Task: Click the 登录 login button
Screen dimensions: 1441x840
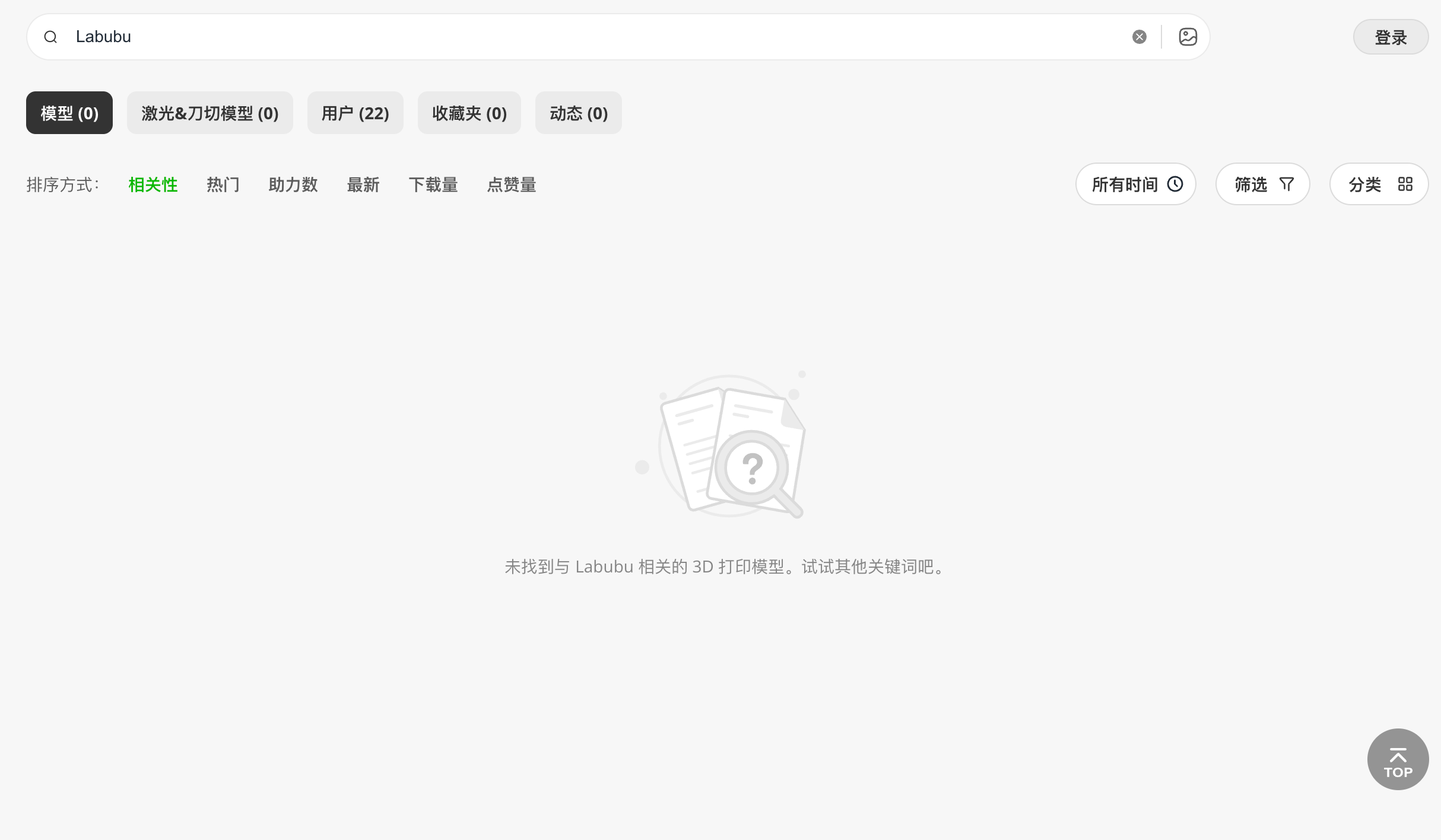Action: 1390,37
